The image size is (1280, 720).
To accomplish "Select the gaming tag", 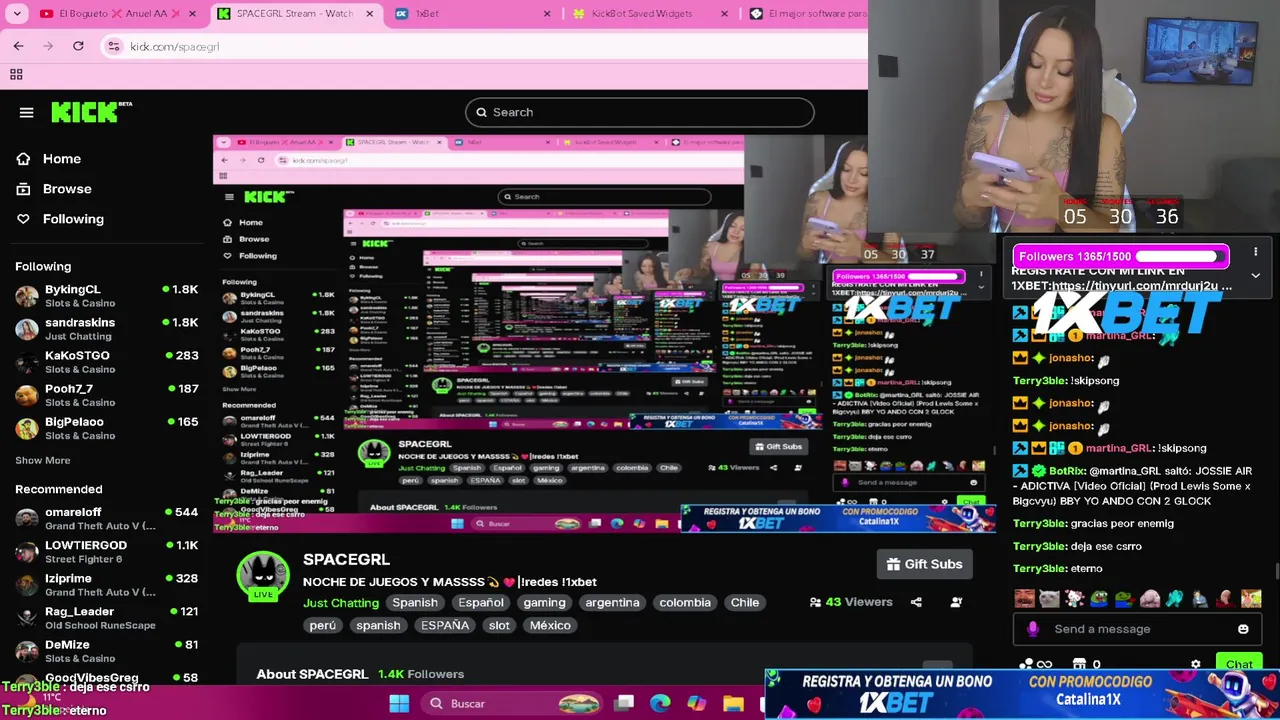I will pos(545,603).
